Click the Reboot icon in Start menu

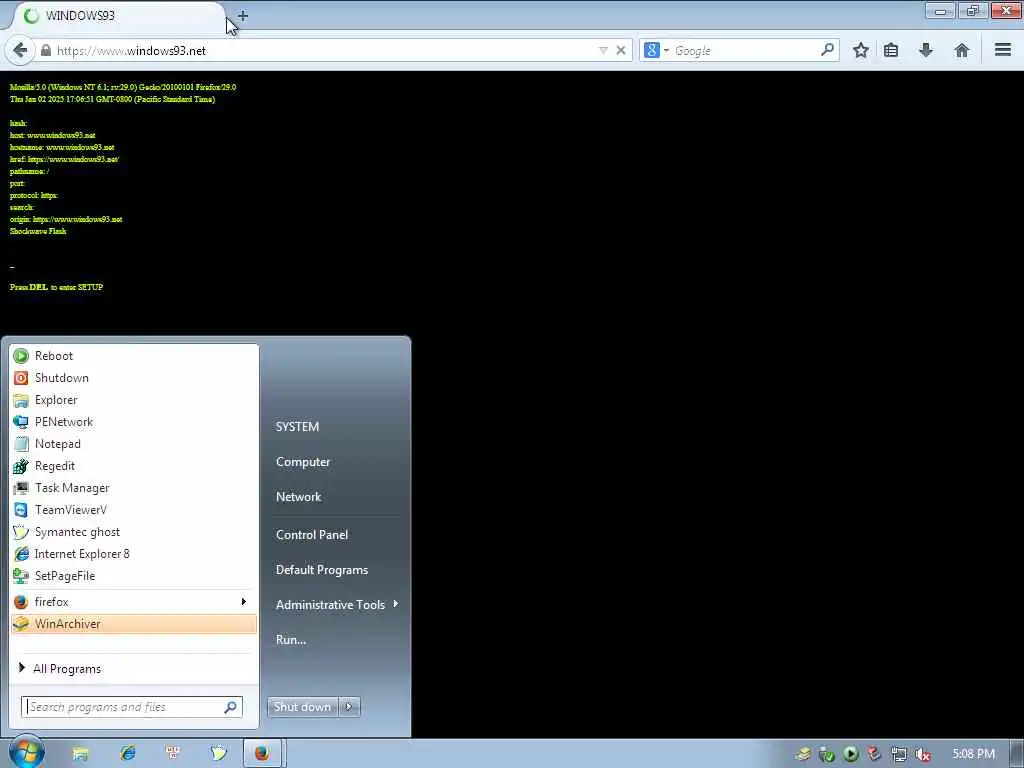[x=21, y=356]
